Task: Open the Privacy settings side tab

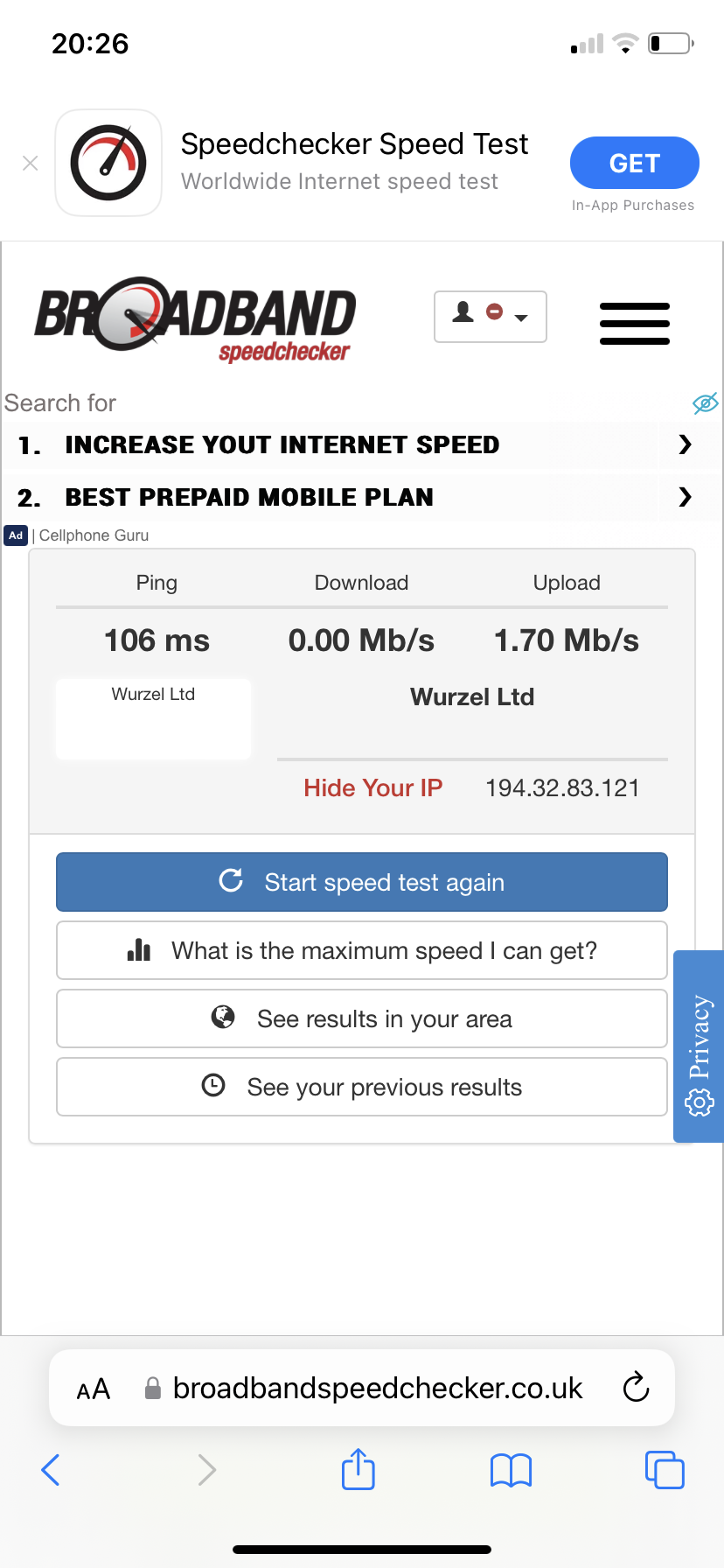Action: [x=699, y=1046]
